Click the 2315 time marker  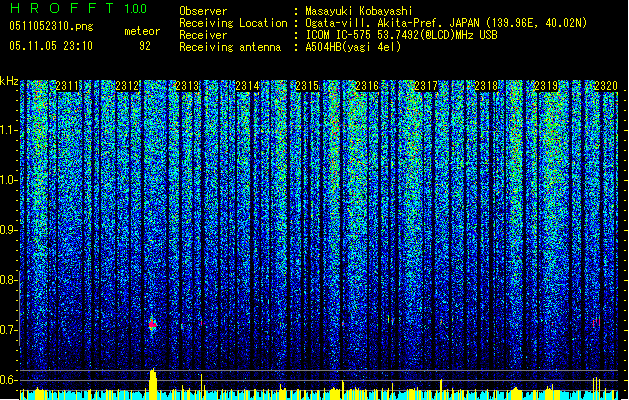pos(307,86)
